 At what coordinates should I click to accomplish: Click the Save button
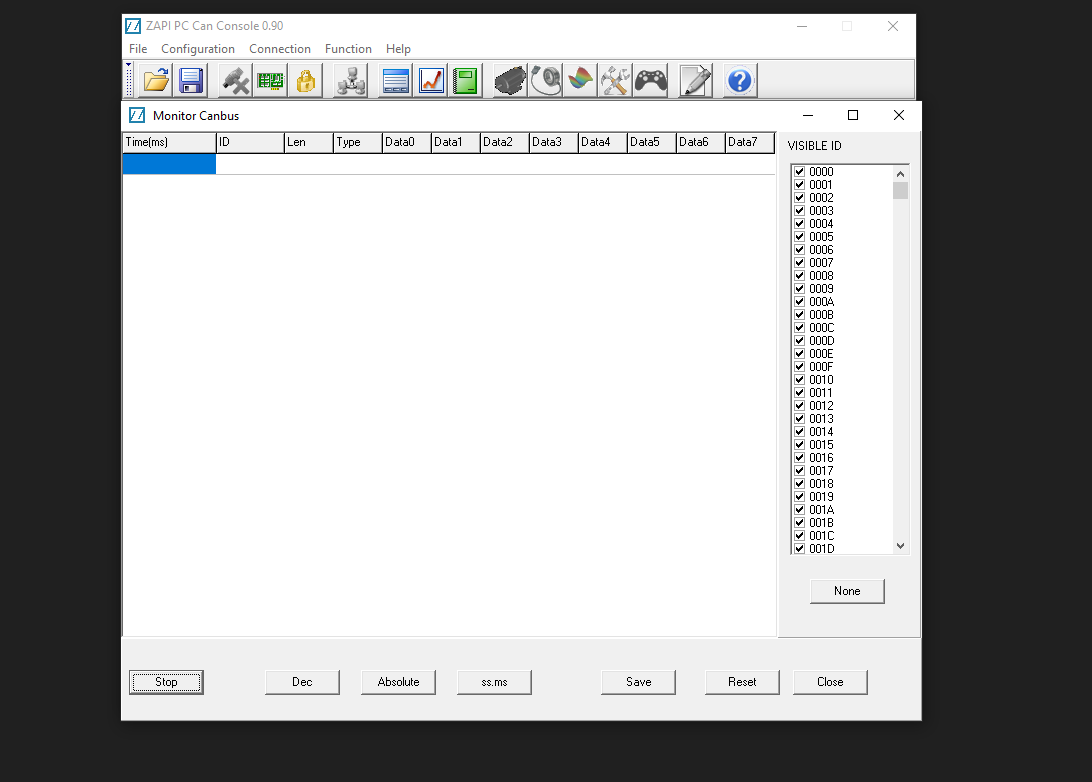pos(639,682)
